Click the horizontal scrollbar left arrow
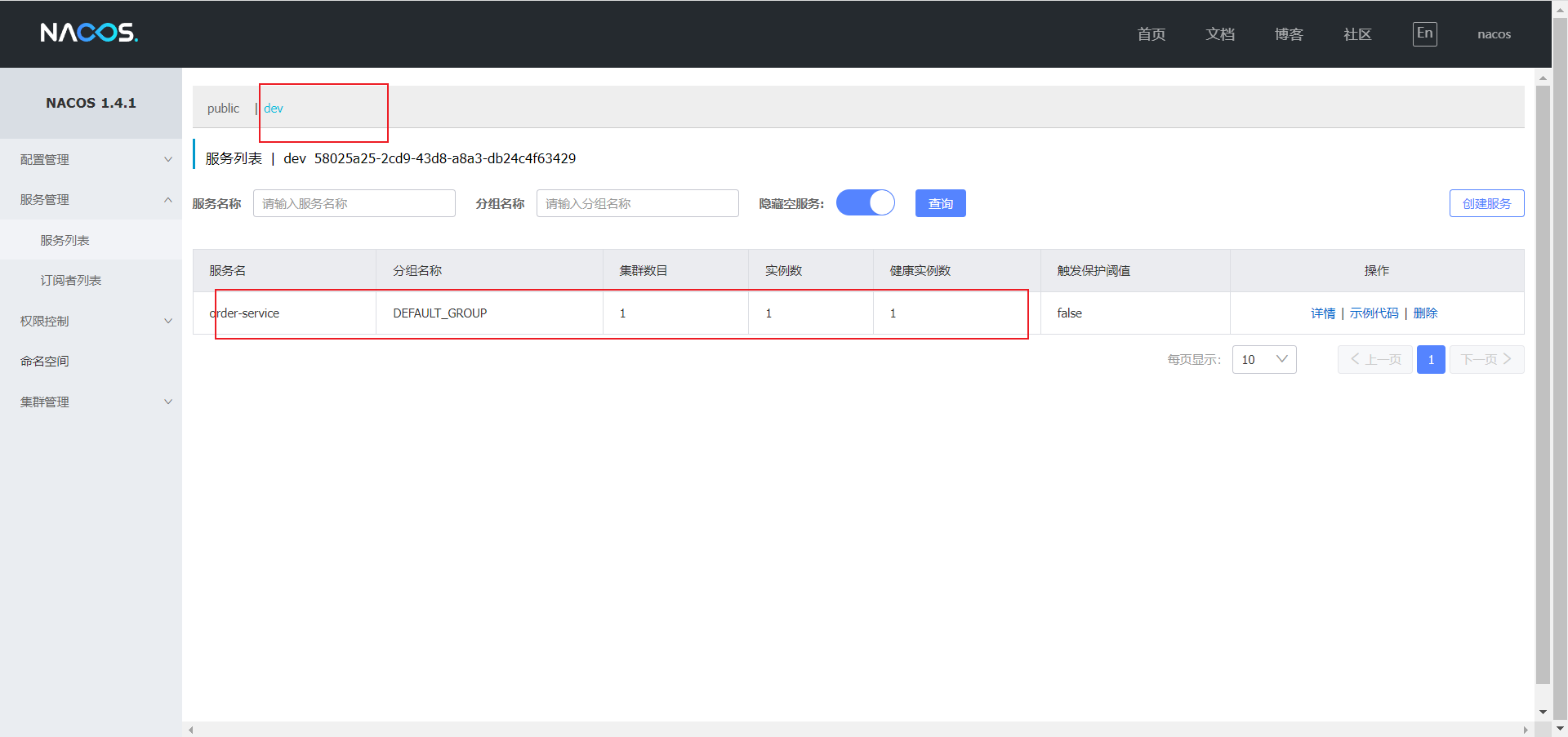Image resolution: width=1568 pixels, height=737 pixels. point(191,730)
